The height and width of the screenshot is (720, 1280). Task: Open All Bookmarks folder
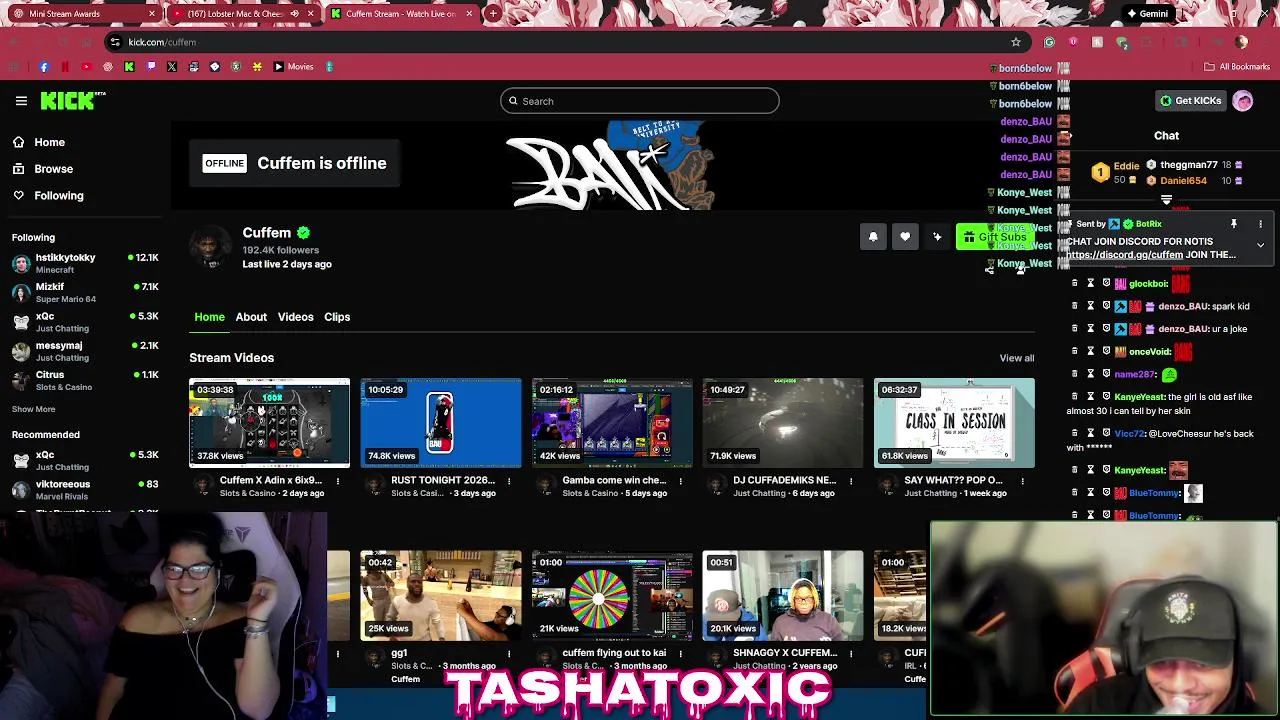pos(1237,67)
